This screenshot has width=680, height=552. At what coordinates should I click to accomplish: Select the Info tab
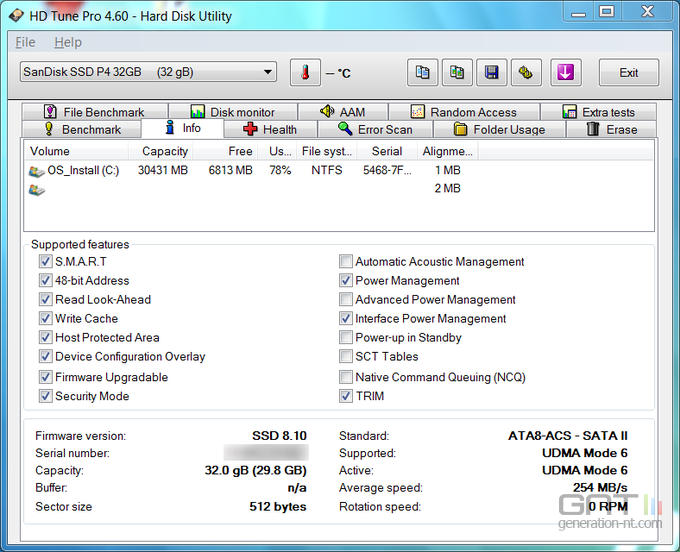point(183,128)
